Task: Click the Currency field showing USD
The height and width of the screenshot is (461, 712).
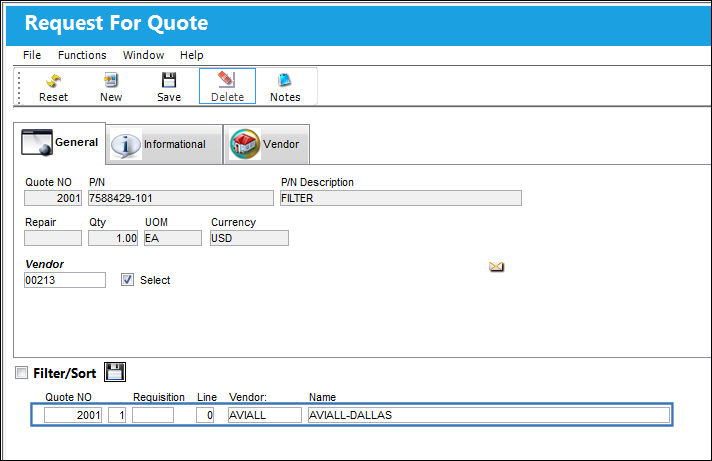Action: coord(249,238)
